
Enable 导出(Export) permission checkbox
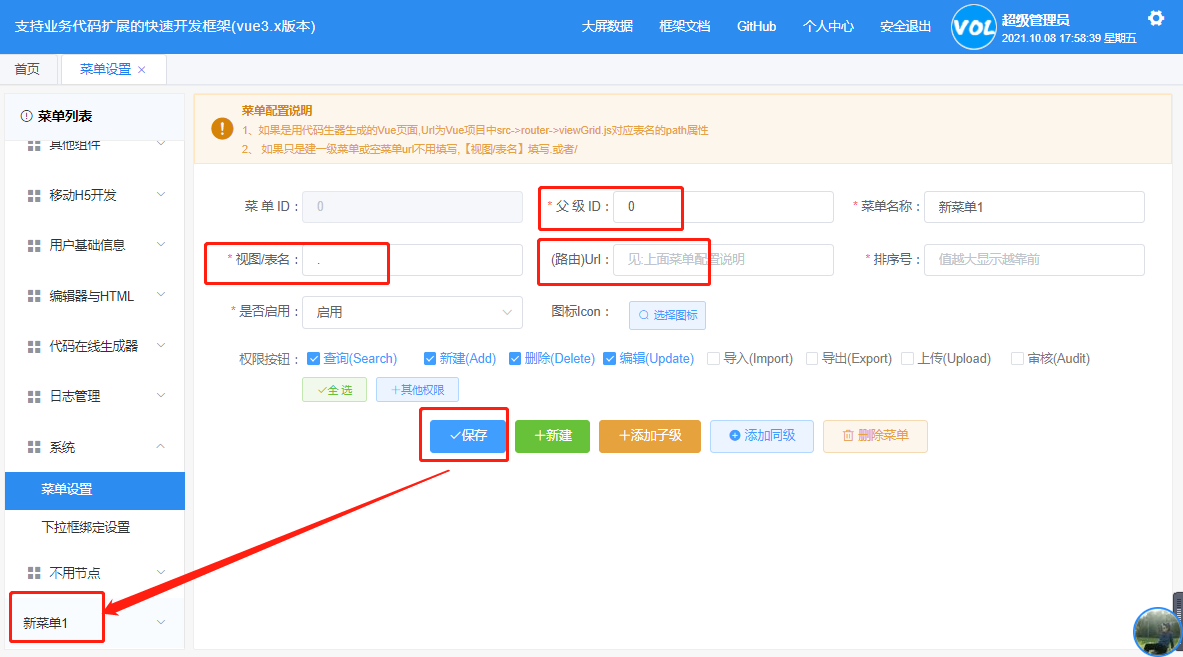pos(812,358)
